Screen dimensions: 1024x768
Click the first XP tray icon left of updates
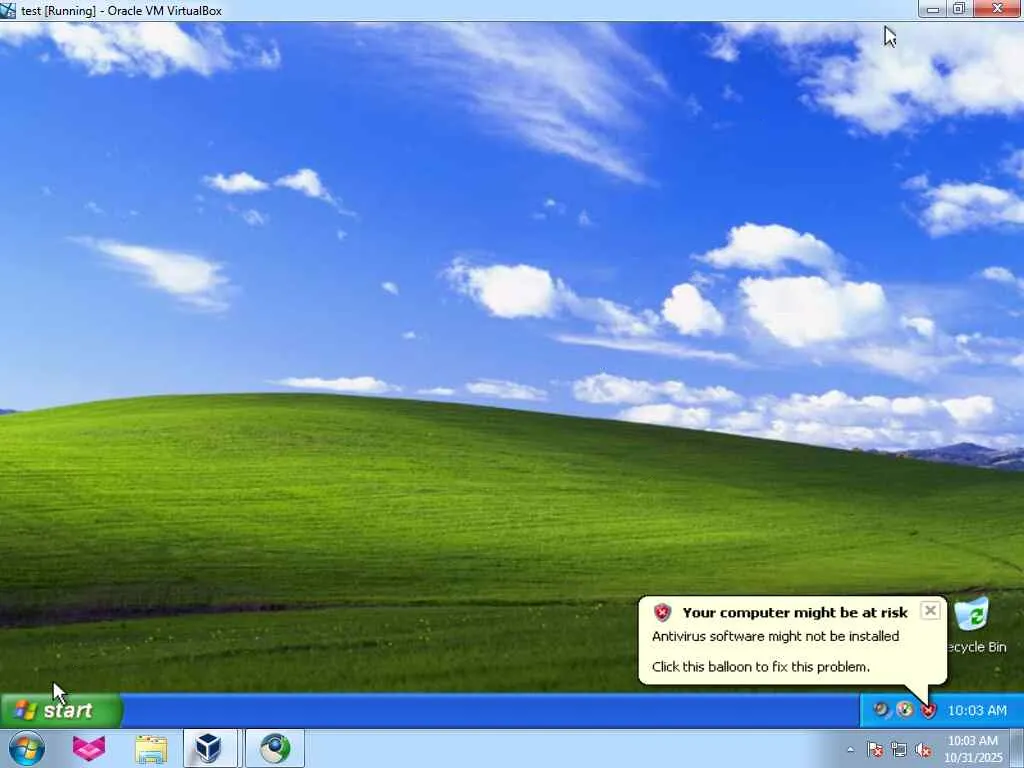coord(881,709)
